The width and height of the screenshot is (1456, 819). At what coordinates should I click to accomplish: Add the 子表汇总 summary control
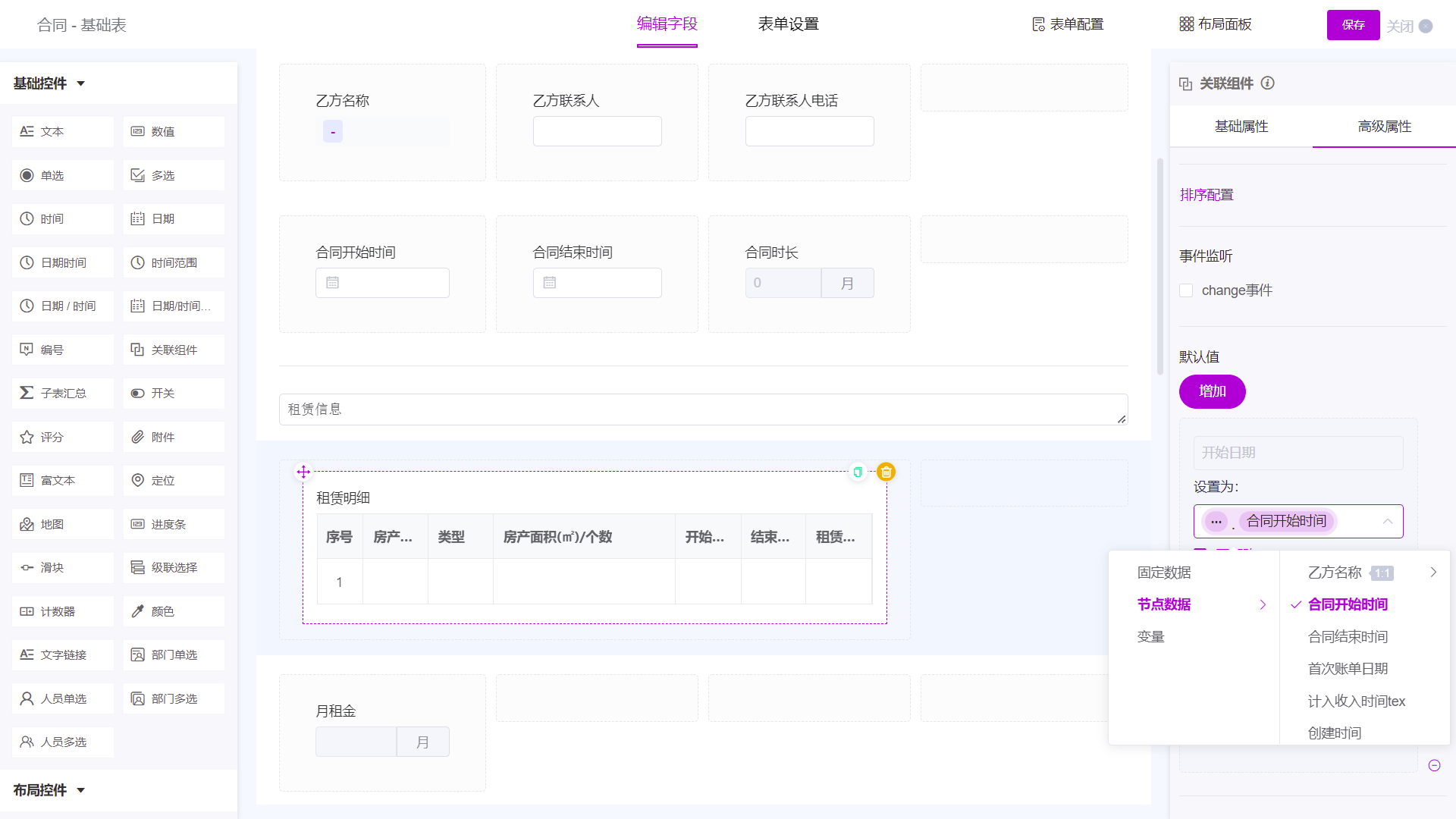[63, 394]
